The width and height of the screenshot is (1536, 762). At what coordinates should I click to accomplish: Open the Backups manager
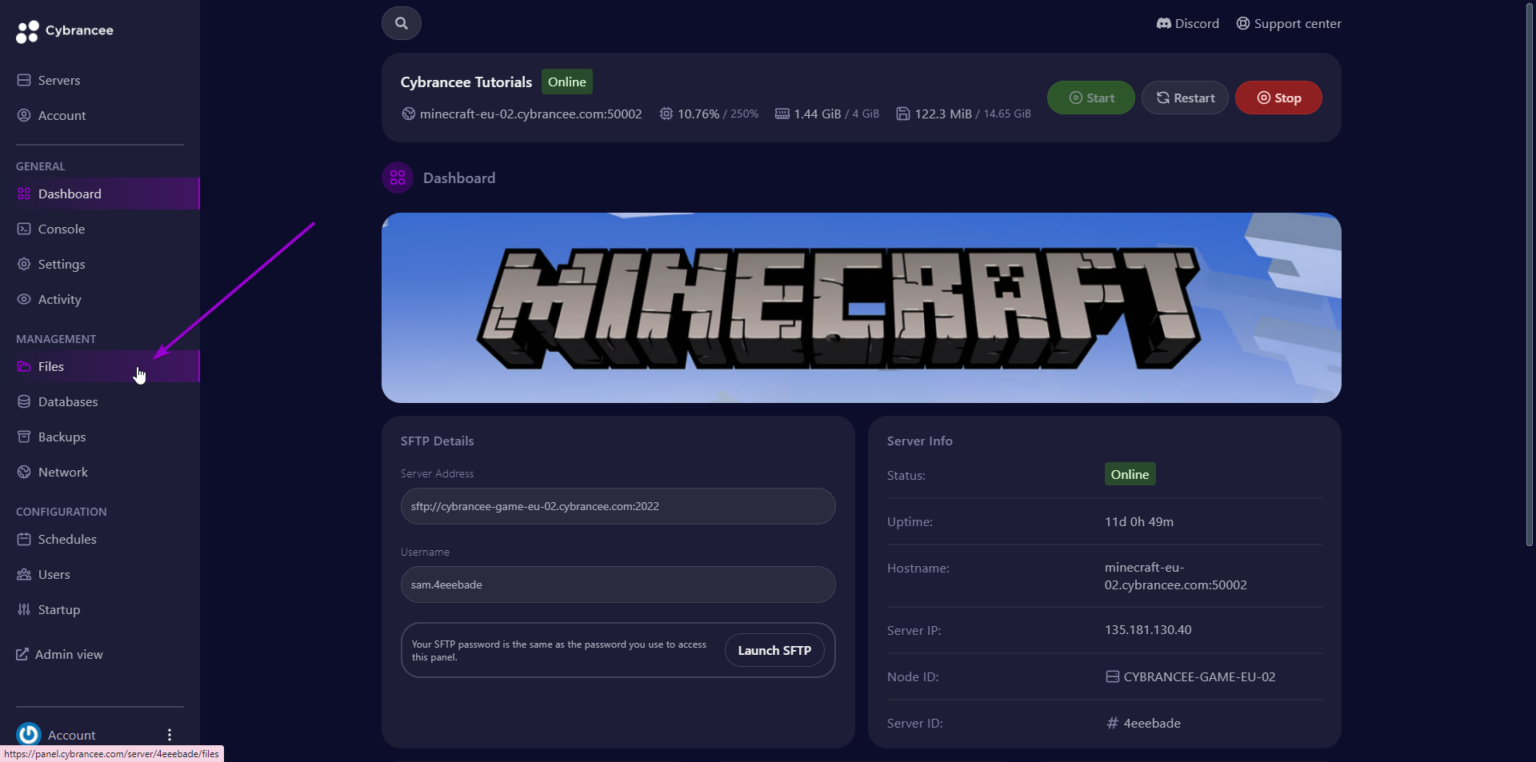click(62, 436)
